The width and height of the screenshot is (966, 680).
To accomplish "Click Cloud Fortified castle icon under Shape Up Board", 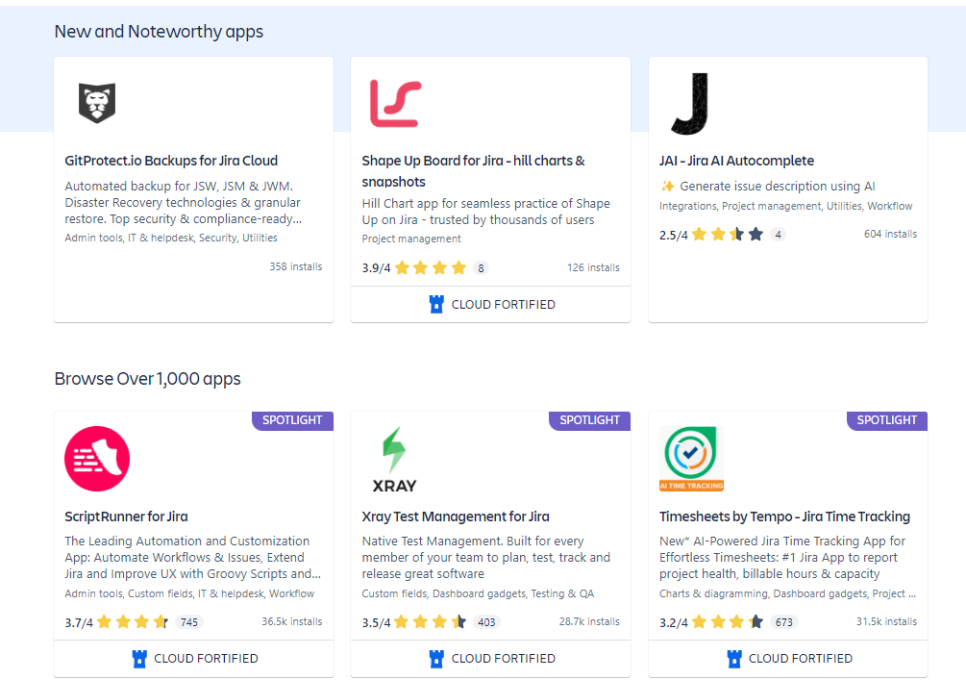I will click(436, 304).
